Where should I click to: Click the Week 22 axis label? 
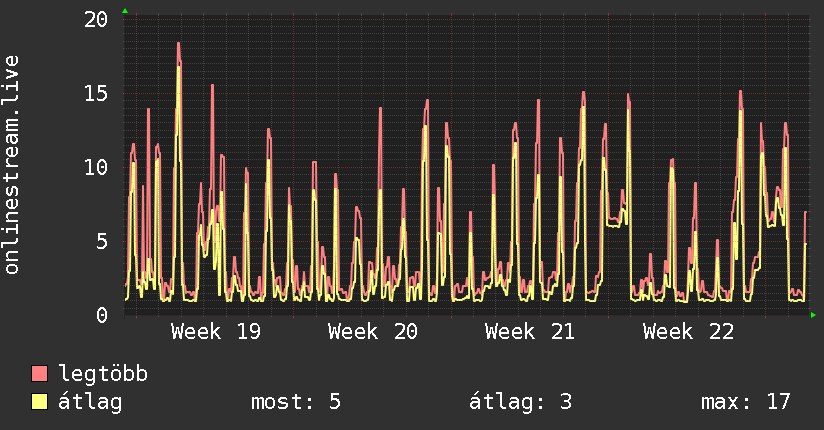[688, 332]
